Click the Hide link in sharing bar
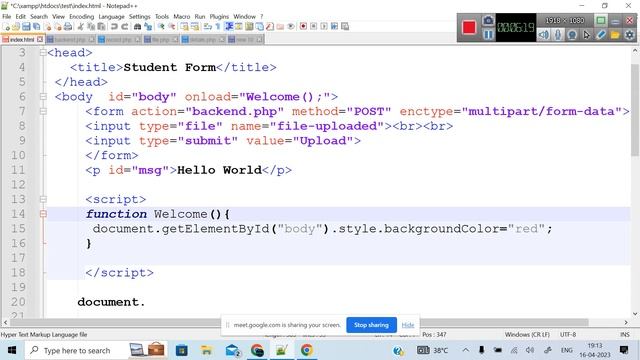The height and width of the screenshot is (360, 640). [408, 325]
